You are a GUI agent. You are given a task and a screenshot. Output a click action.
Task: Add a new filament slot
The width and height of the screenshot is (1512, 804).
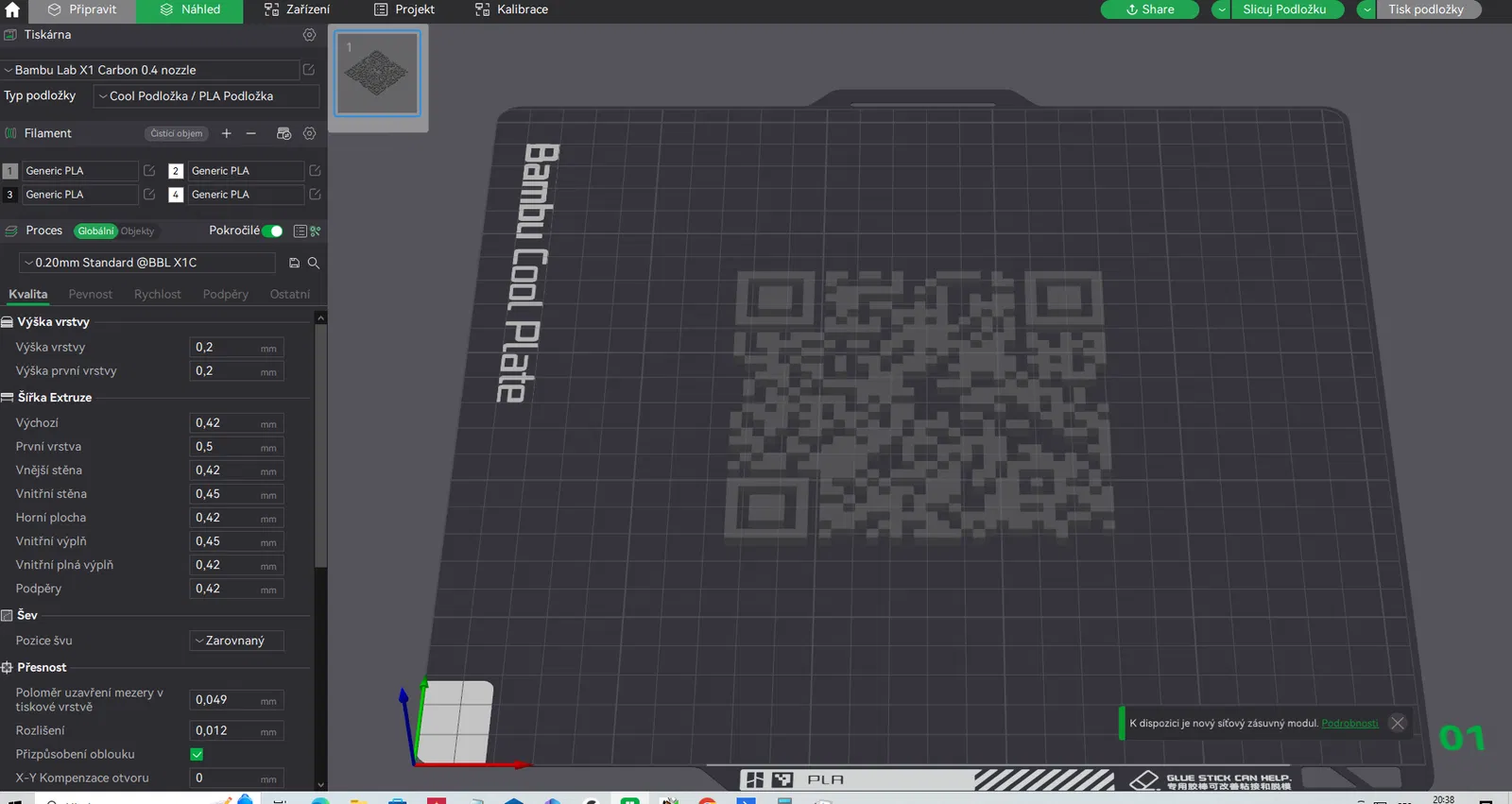tap(226, 133)
